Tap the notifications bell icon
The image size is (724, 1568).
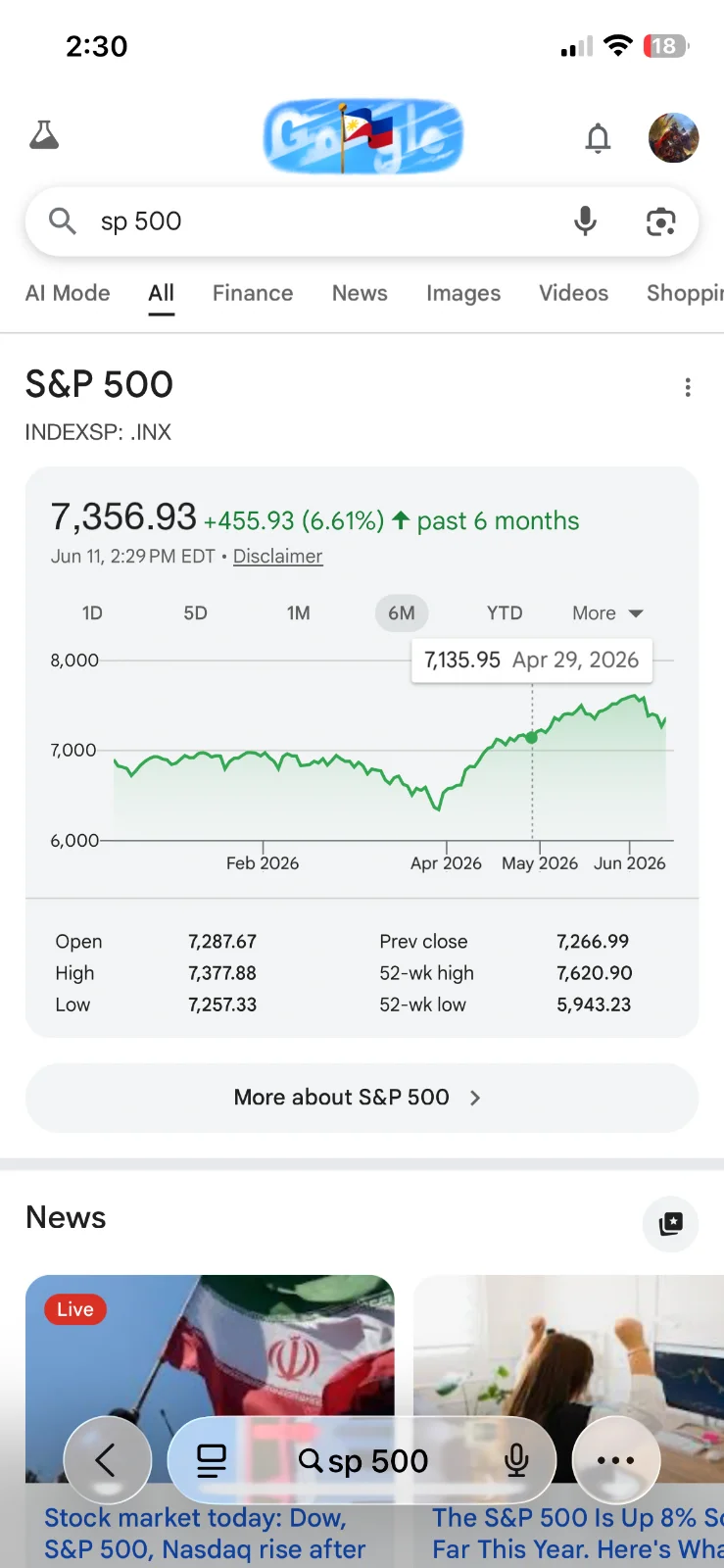598,138
